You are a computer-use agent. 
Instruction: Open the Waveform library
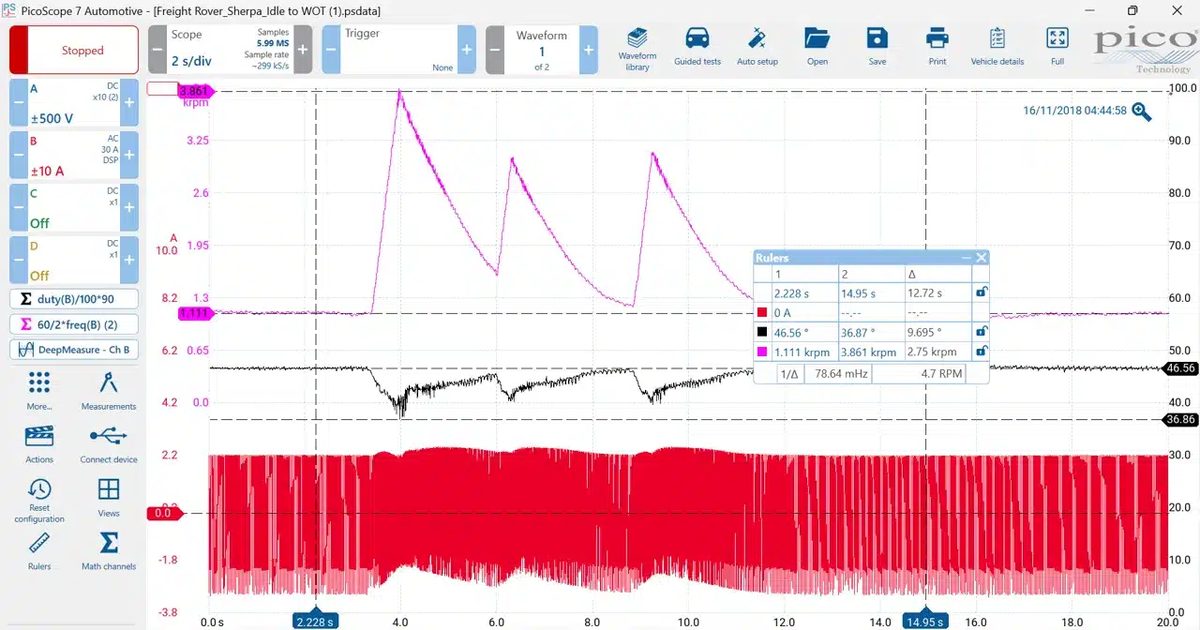click(x=637, y=48)
